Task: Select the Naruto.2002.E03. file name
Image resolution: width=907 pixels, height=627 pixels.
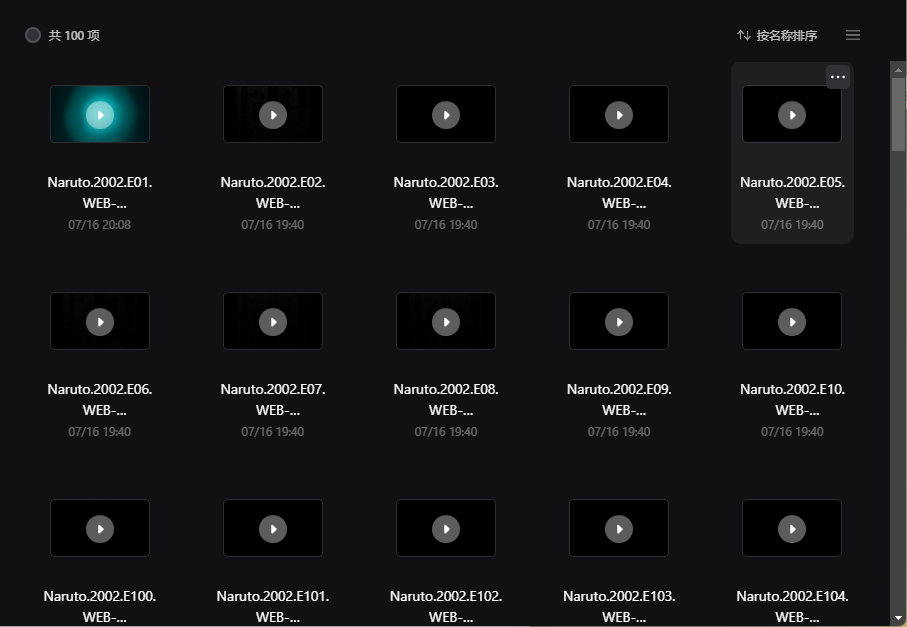Action: pyautogui.click(x=446, y=193)
